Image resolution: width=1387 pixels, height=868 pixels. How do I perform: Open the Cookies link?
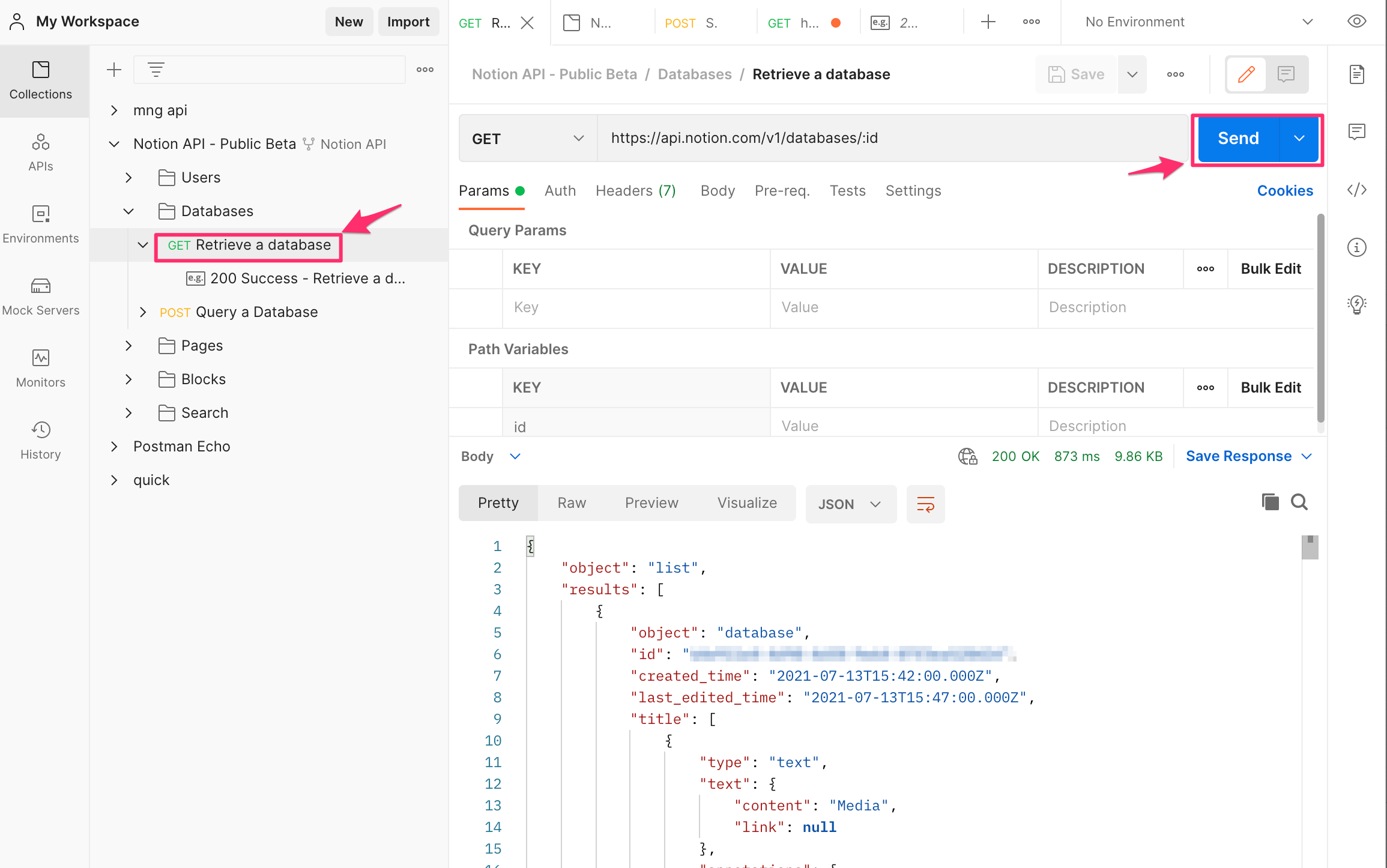tap(1285, 191)
